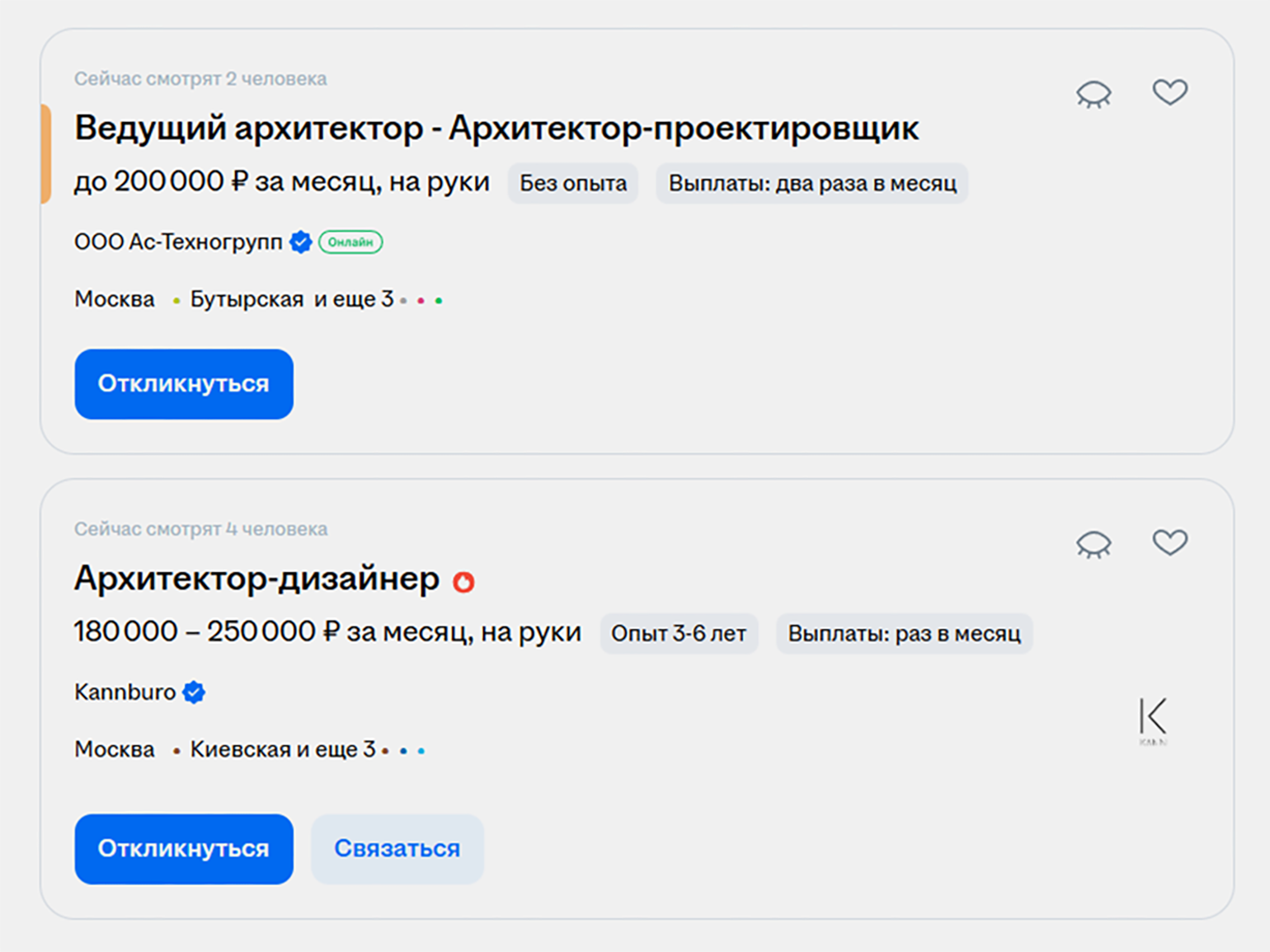Open the Kannburo logo thumbnail
The height and width of the screenshot is (952, 1270).
coord(1153,720)
